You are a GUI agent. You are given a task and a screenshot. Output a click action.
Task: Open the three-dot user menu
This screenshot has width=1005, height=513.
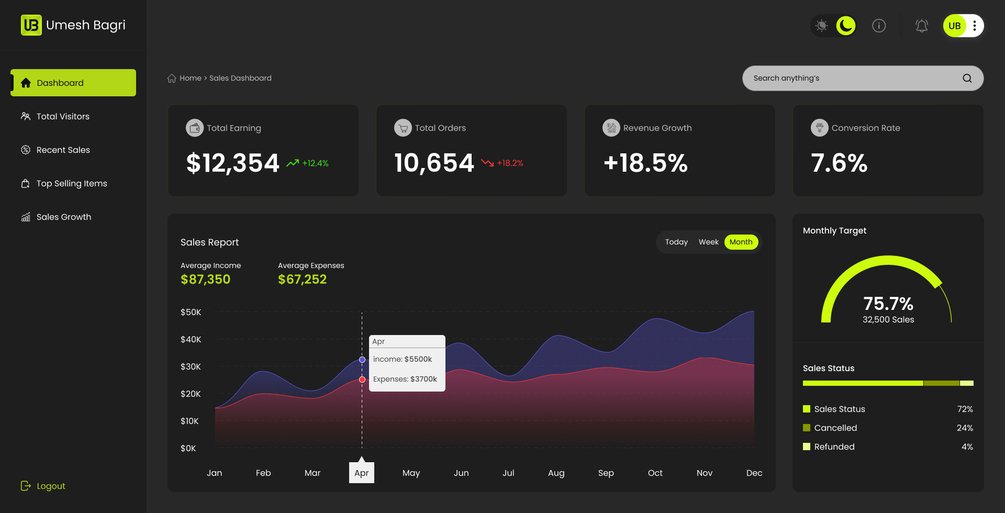pyautogui.click(x=974, y=26)
